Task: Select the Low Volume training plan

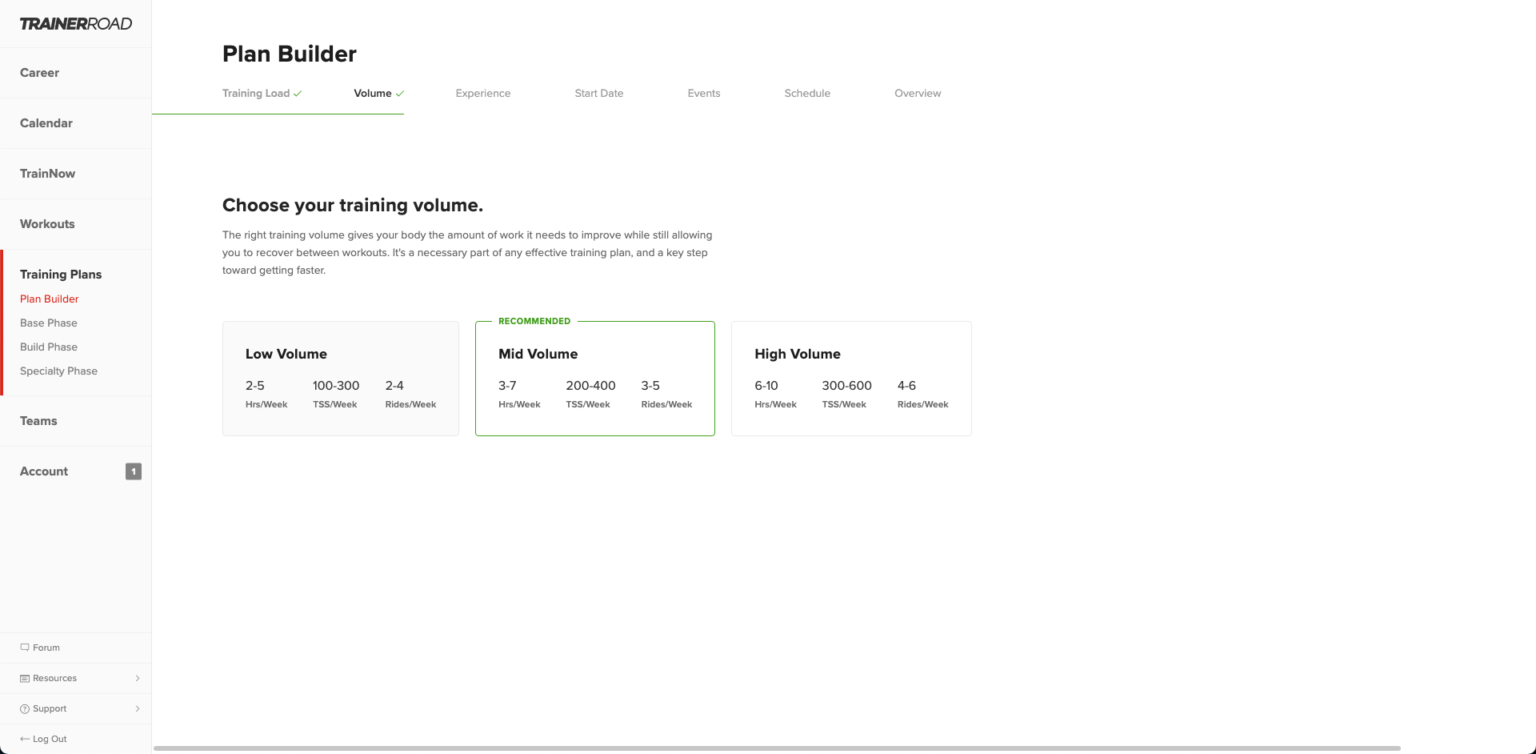Action: click(340, 378)
